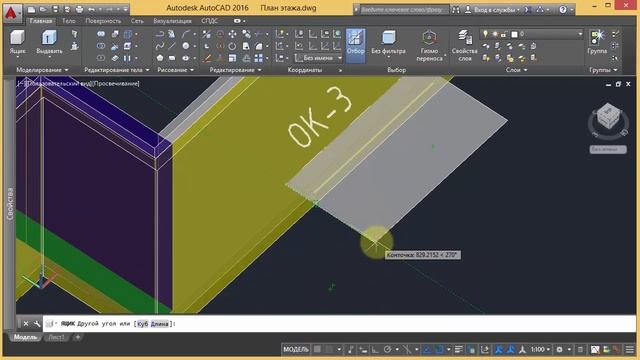Expand the Редактирование panel
640x360 pixels.
pos(235,70)
